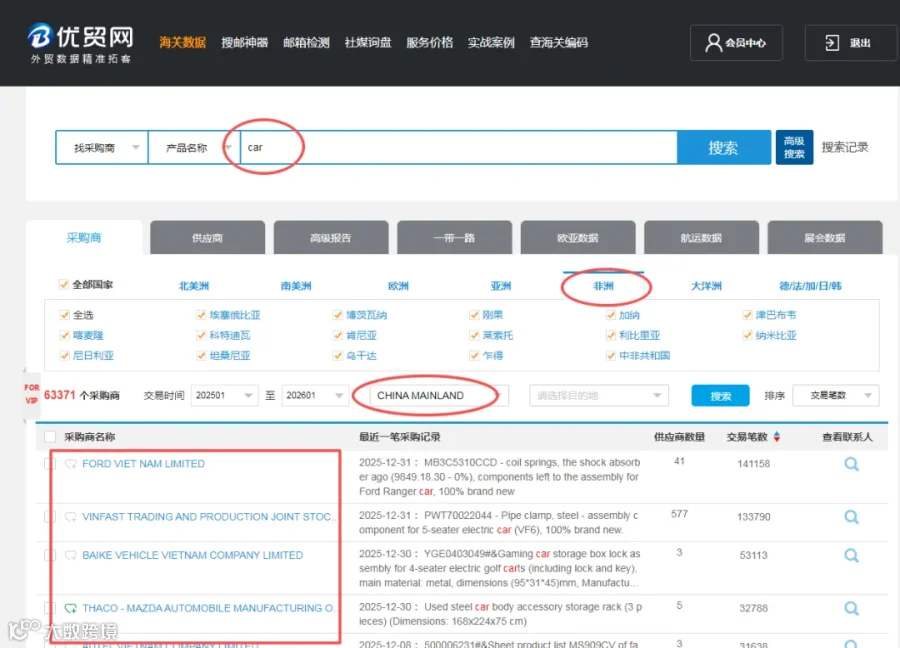Switch to the 供应商 tab
This screenshot has height=648, width=900.
tap(207, 238)
